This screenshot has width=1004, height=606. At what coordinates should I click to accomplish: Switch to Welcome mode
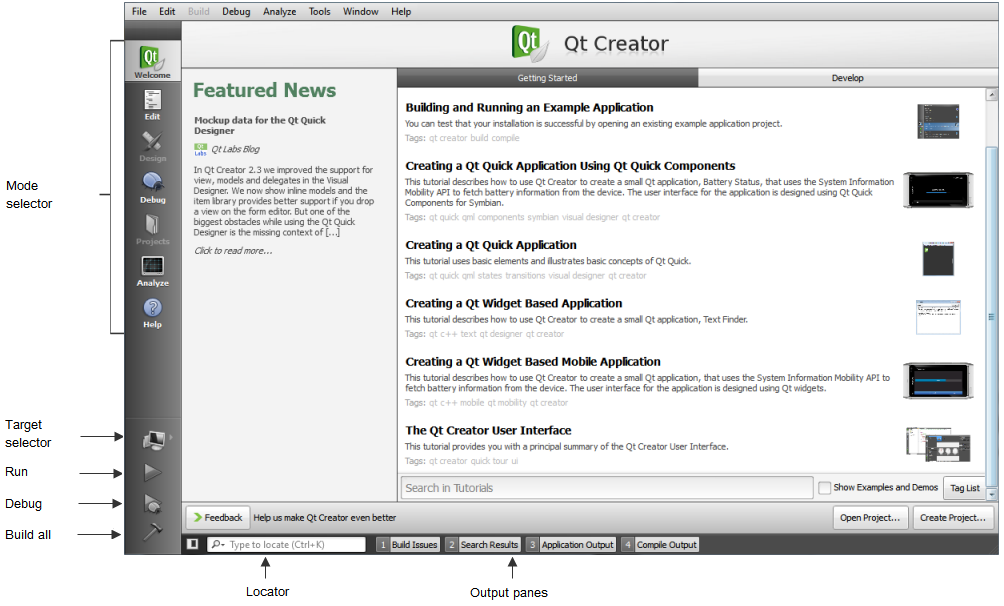(x=152, y=61)
